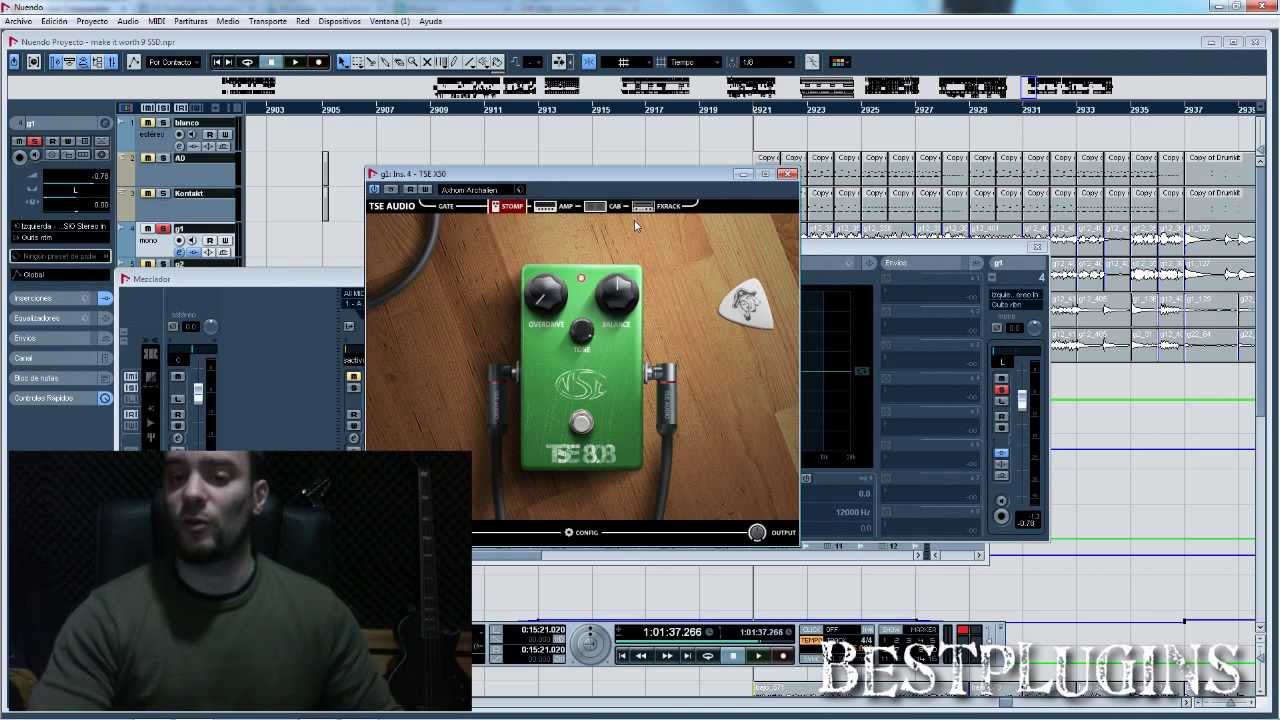The image size is (1280, 720).
Task: Mute the AD track
Action: click(x=147, y=158)
